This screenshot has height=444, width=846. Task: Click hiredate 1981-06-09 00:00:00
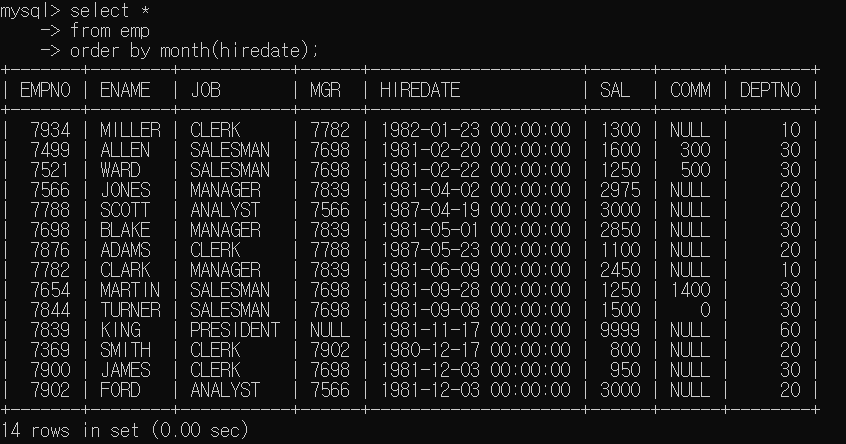pyautogui.click(x=475, y=270)
